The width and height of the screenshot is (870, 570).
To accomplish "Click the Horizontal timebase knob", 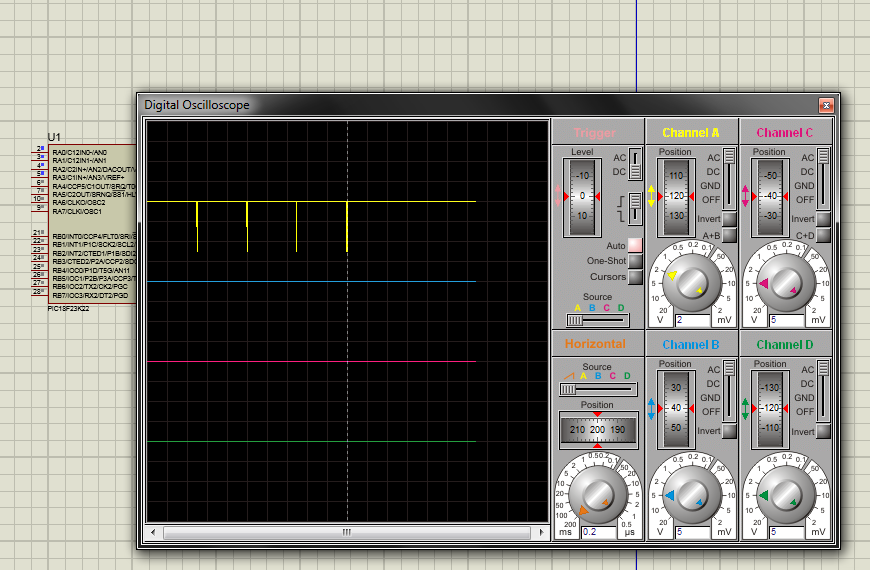I will tap(598, 494).
